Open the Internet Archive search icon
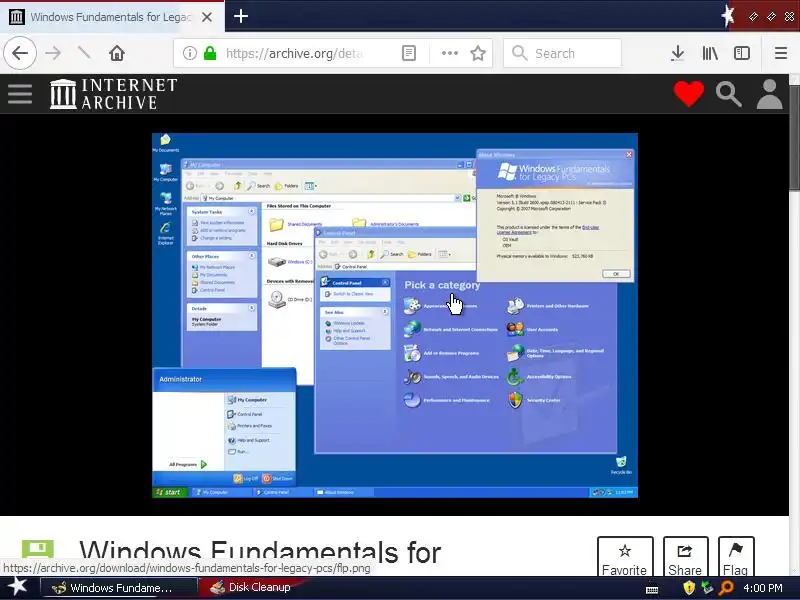The height and width of the screenshot is (600, 800). tap(728, 94)
